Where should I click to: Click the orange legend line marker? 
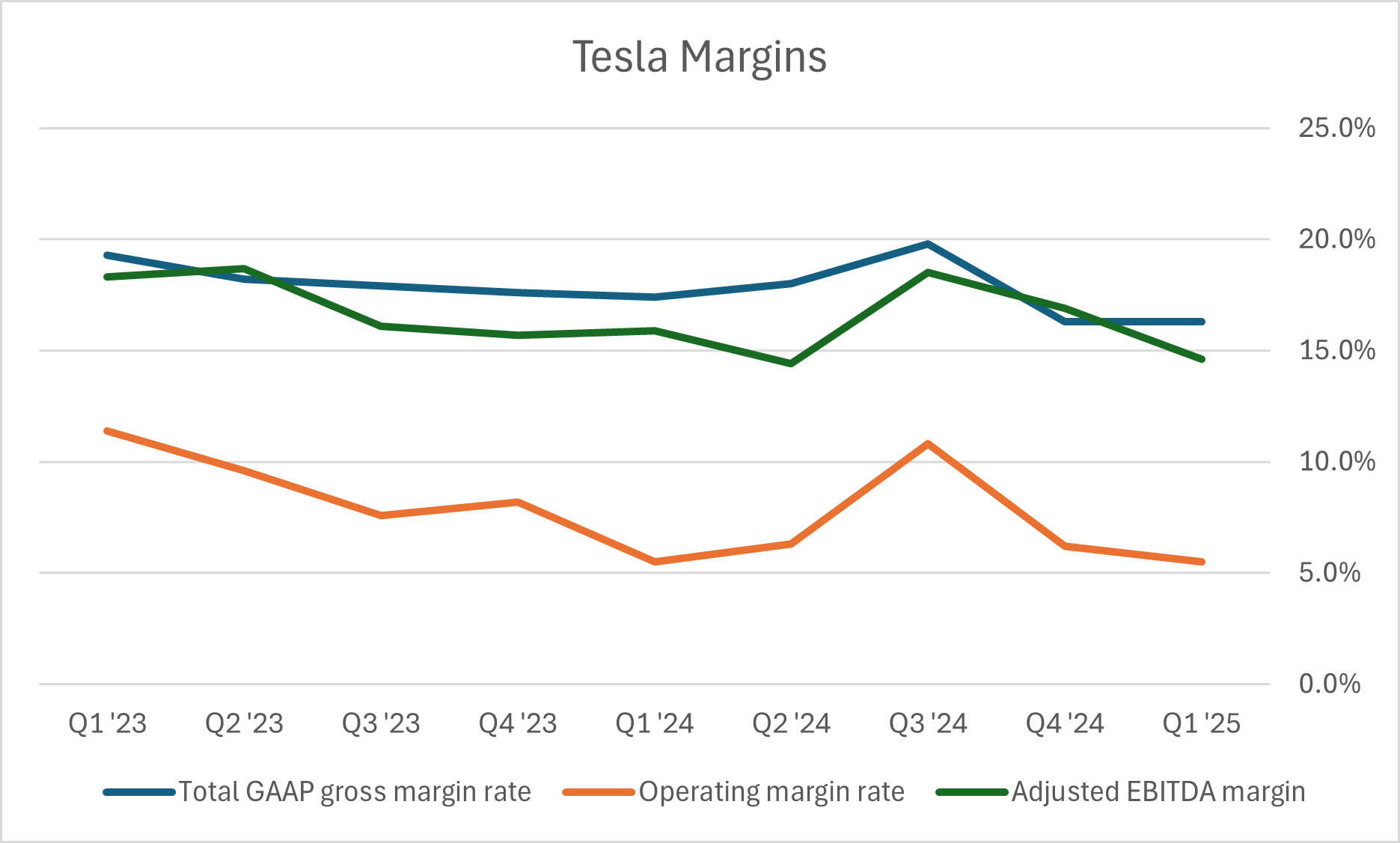coord(599,792)
